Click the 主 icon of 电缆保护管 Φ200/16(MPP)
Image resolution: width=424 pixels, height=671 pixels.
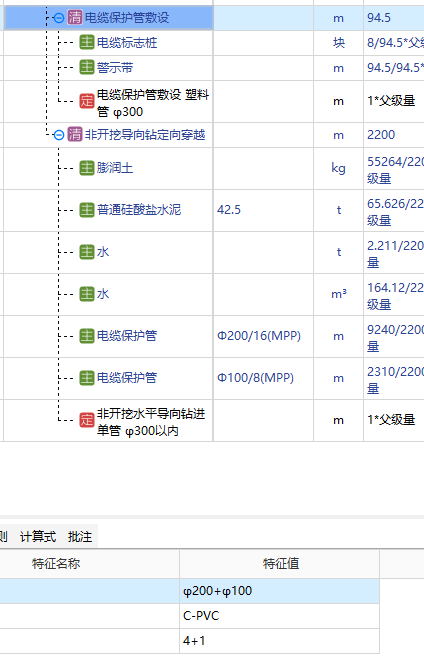coord(87,336)
